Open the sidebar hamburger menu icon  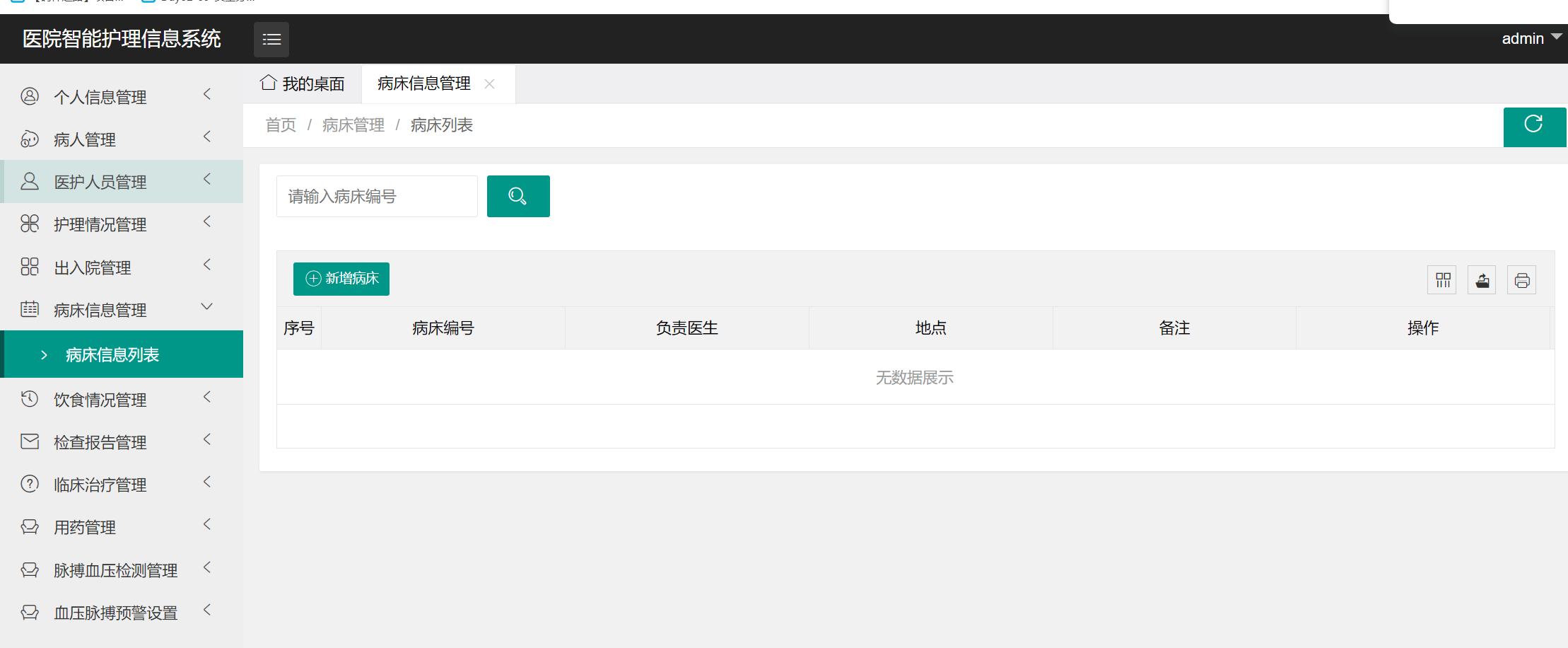point(271,39)
